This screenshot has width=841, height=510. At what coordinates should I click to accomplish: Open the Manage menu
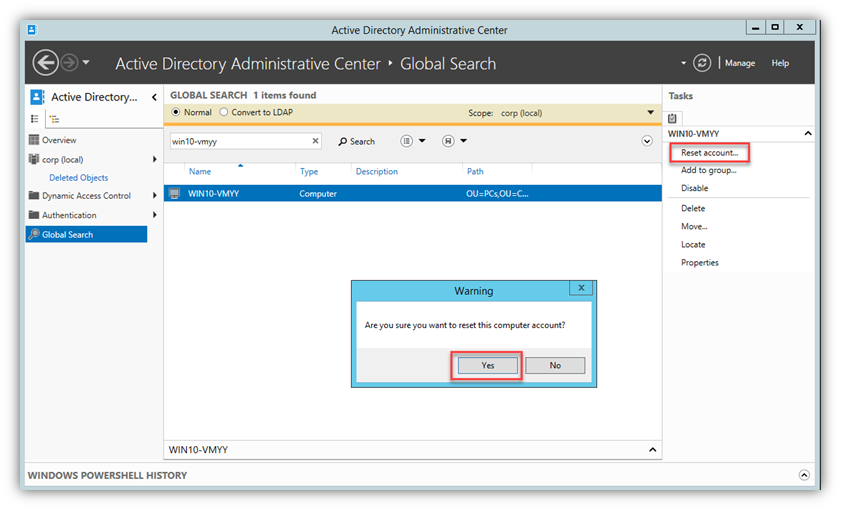pos(740,63)
